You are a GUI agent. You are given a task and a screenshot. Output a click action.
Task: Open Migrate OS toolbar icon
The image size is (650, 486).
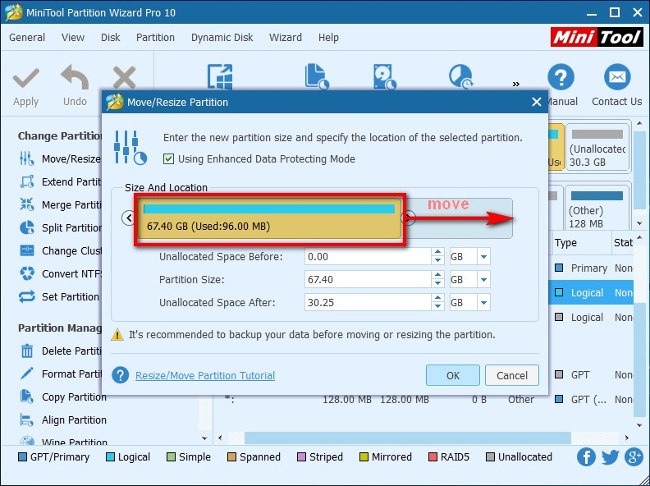(x=220, y=77)
